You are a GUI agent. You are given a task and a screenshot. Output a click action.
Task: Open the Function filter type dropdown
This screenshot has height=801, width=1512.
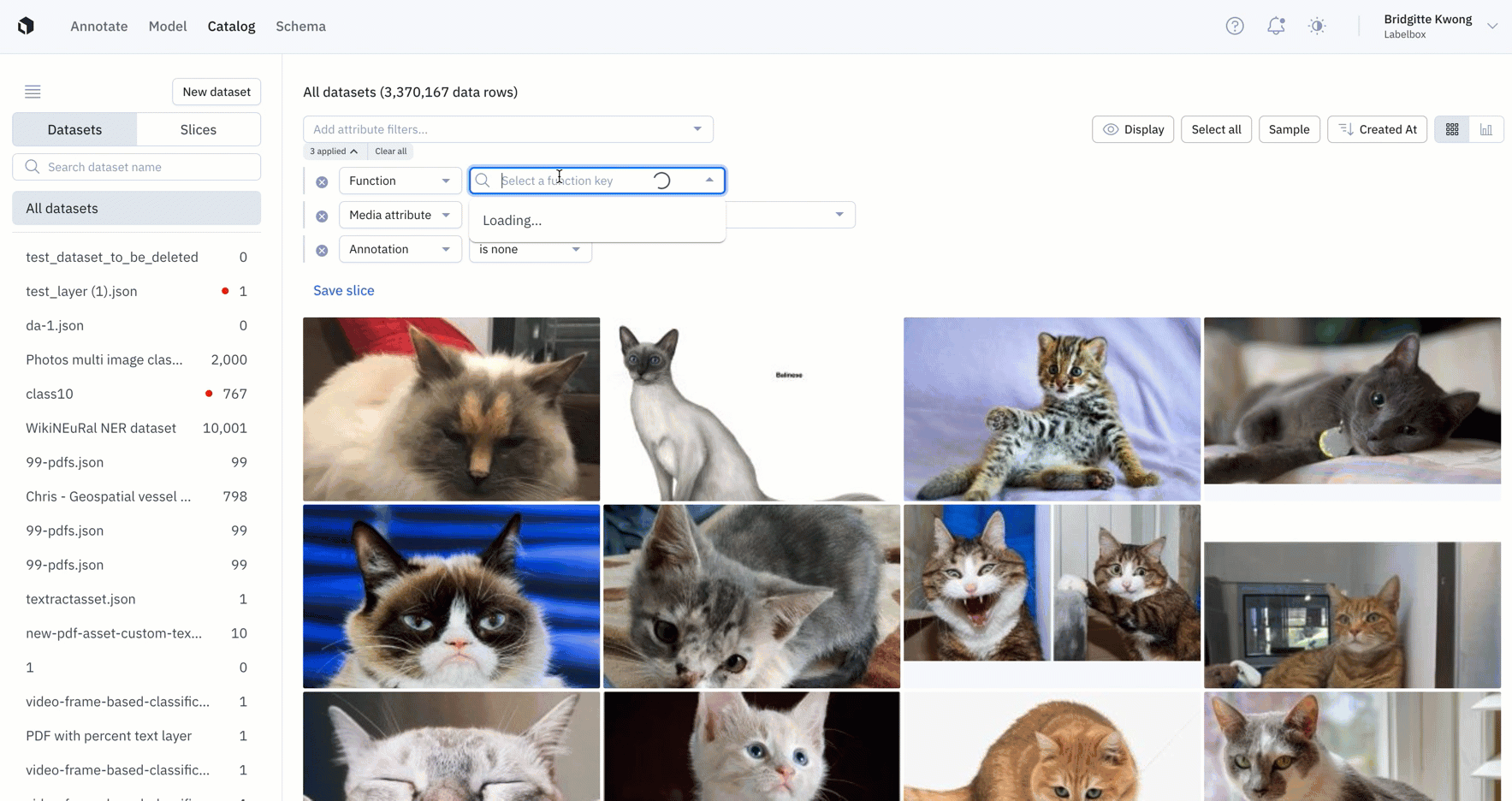point(400,181)
